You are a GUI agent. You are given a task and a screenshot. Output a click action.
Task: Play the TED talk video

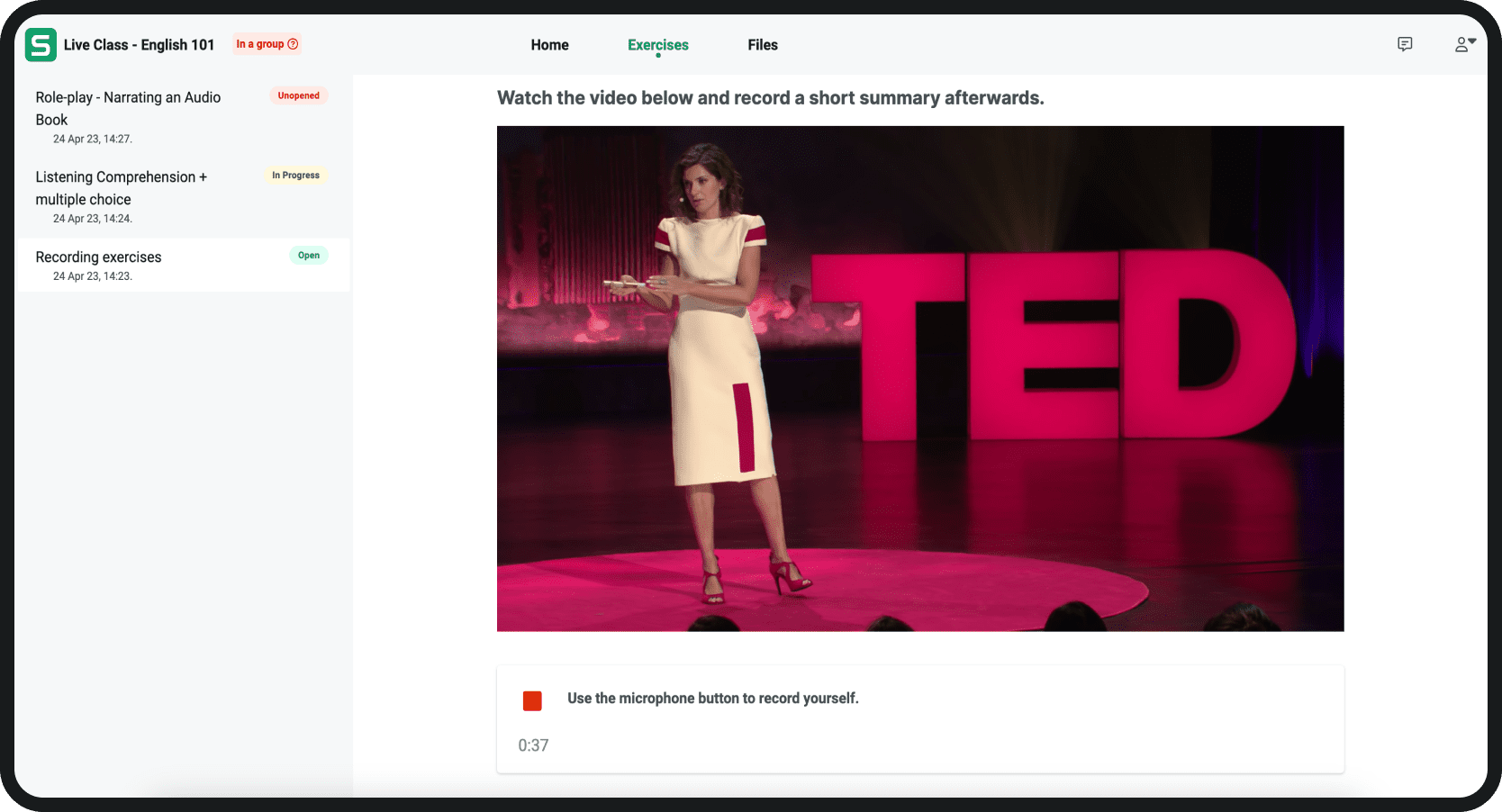click(x=919, y=378)
